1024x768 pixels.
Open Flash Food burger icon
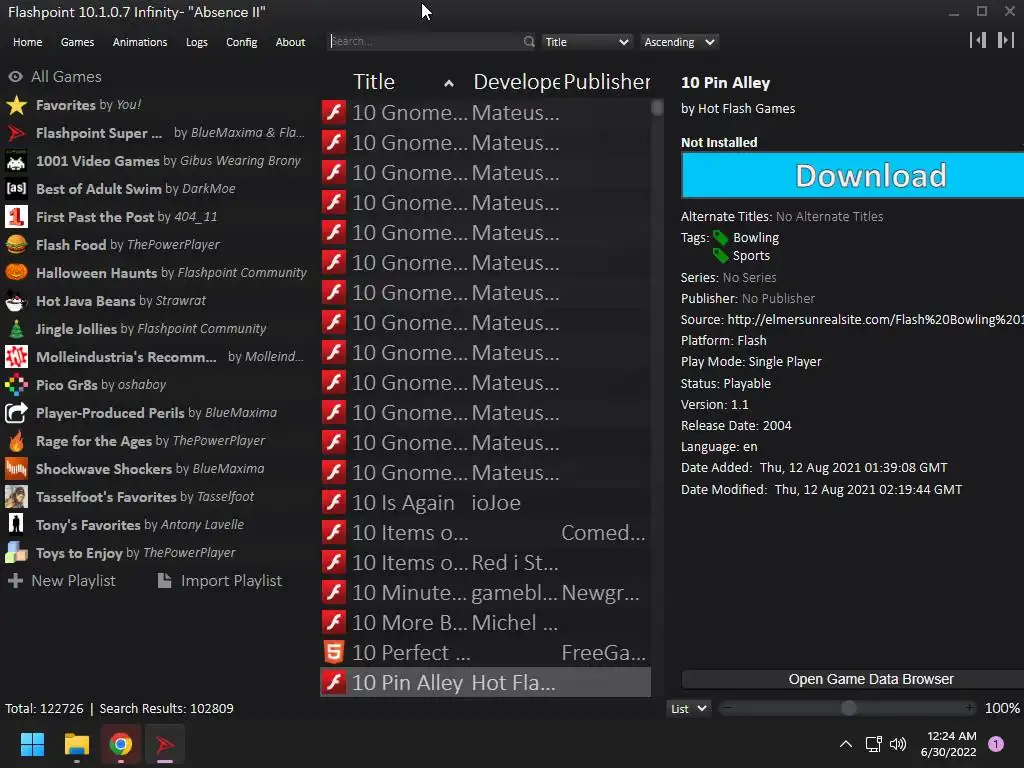(x=16, y=245)
